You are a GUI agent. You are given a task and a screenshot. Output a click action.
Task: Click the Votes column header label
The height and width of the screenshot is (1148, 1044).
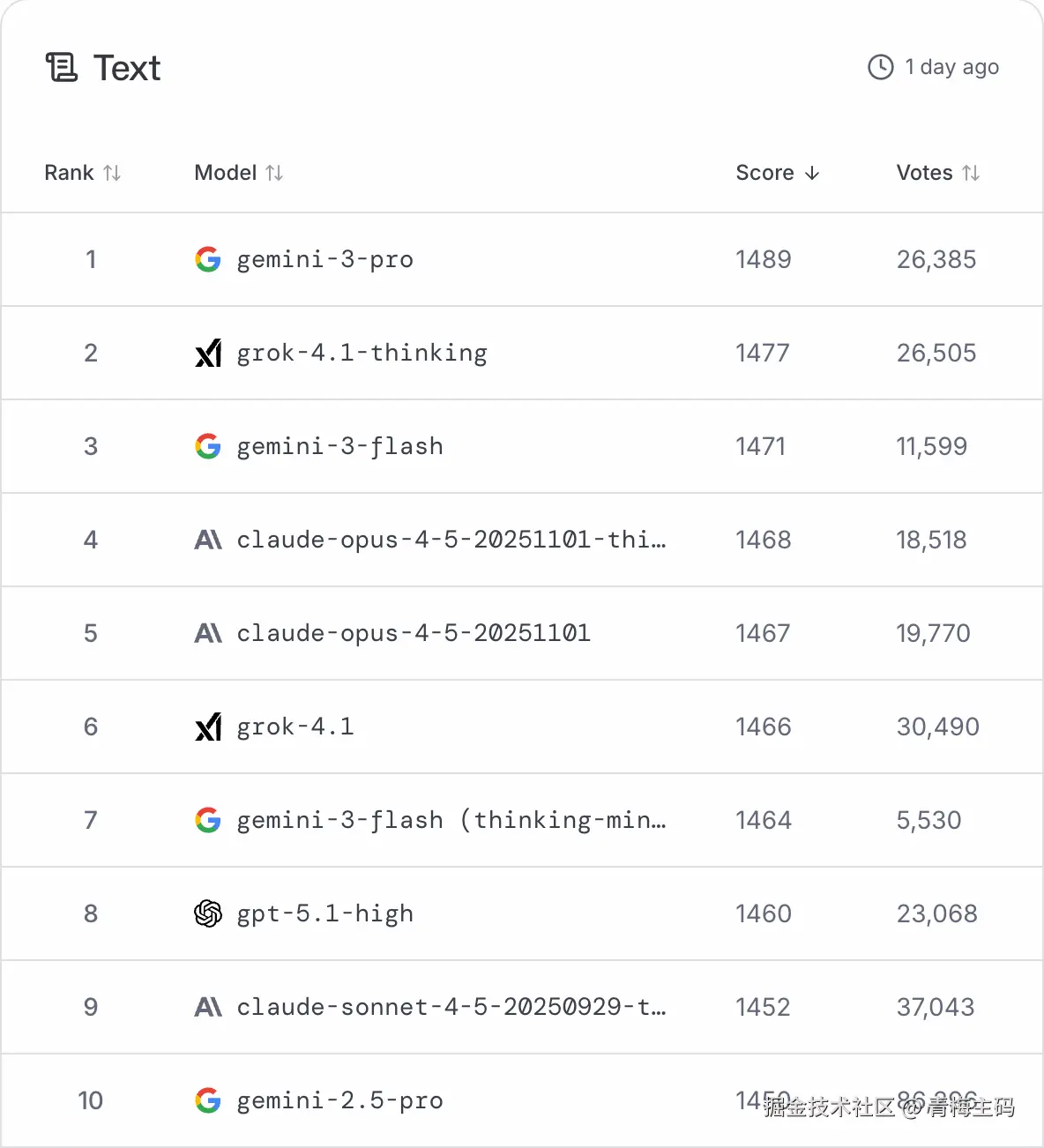pyautogui.click(x=924, y=173)
